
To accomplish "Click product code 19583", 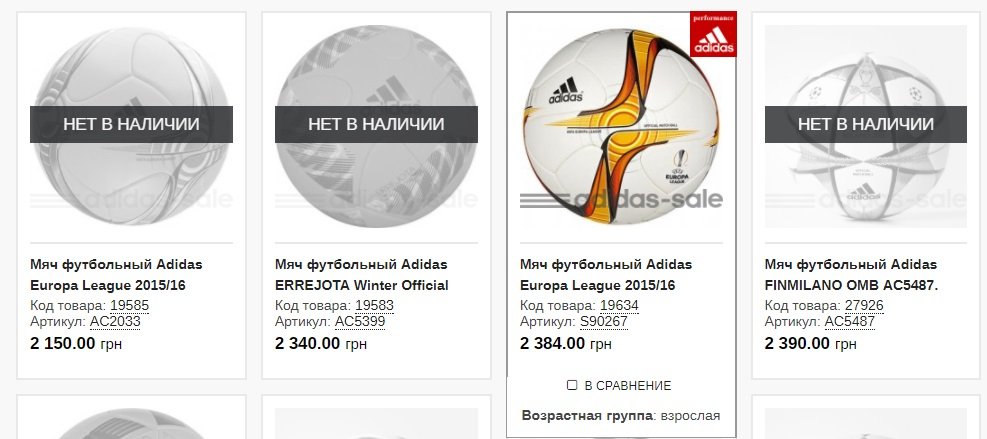I will [x=375, y=306].
